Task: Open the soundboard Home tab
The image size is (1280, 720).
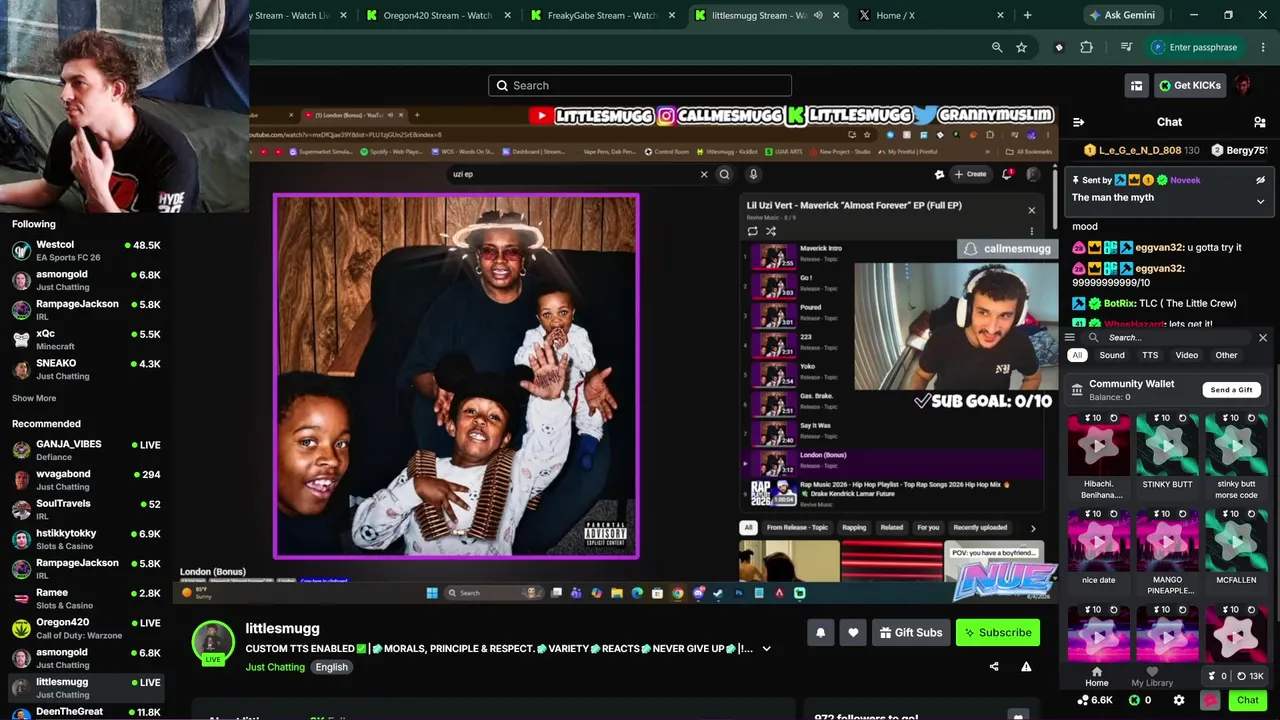Action: click(x=1097, y=677)
